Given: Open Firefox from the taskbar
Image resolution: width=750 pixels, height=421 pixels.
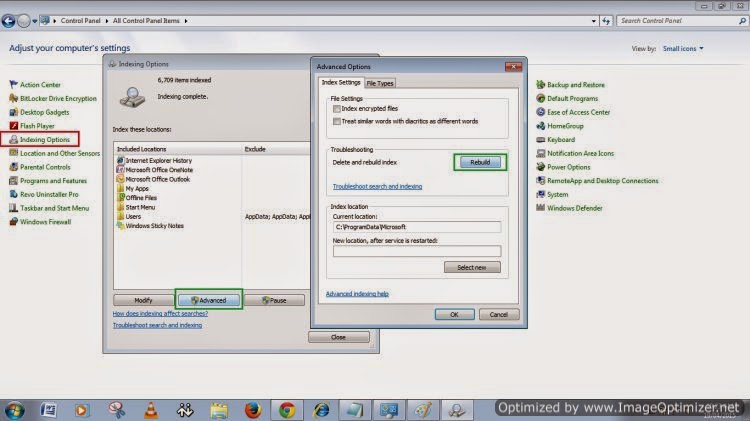Looking at the screenshot, I should 253,410.
